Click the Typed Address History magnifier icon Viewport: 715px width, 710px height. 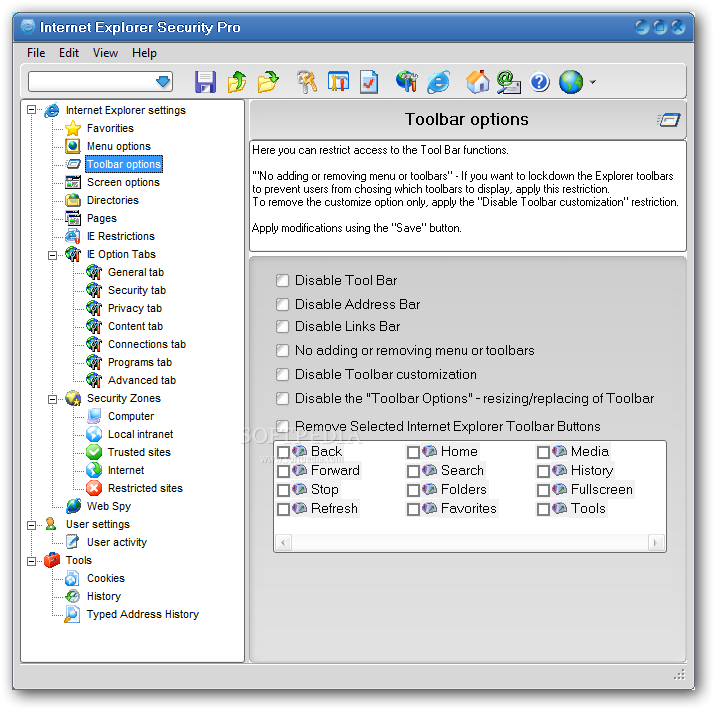point(73,614)
